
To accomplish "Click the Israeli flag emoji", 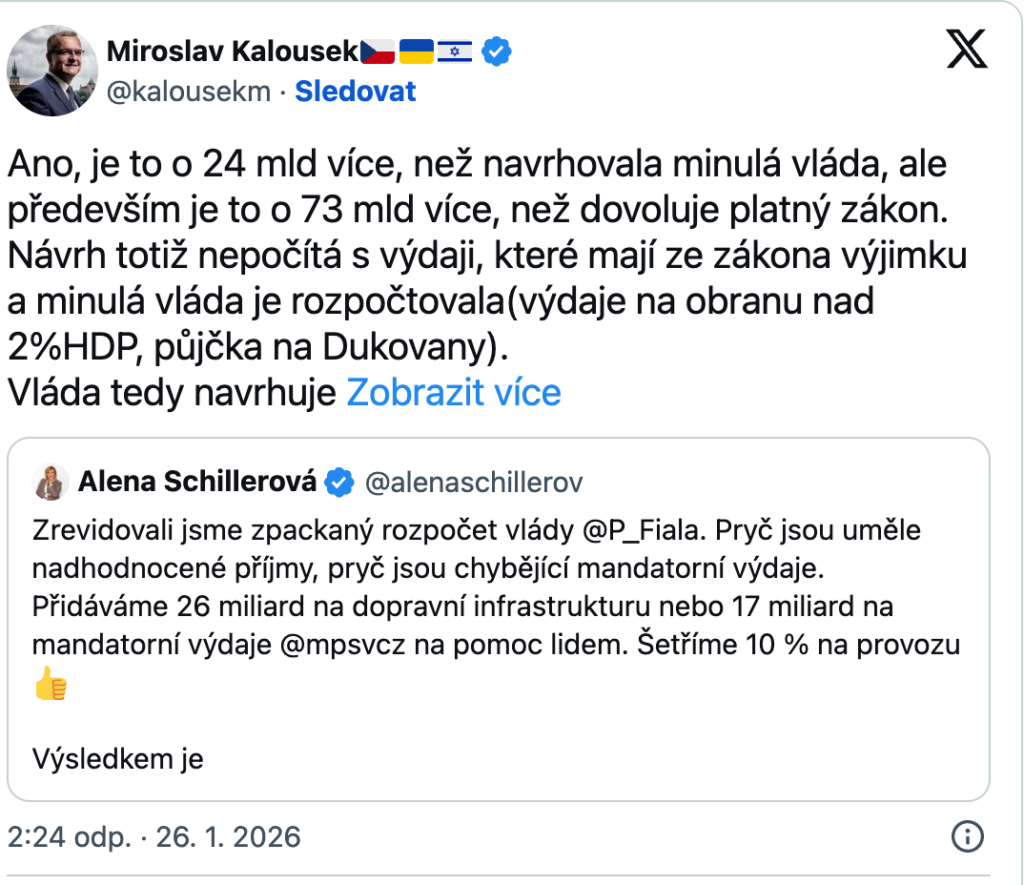I will pyautogui.click(x=456, y=50).
